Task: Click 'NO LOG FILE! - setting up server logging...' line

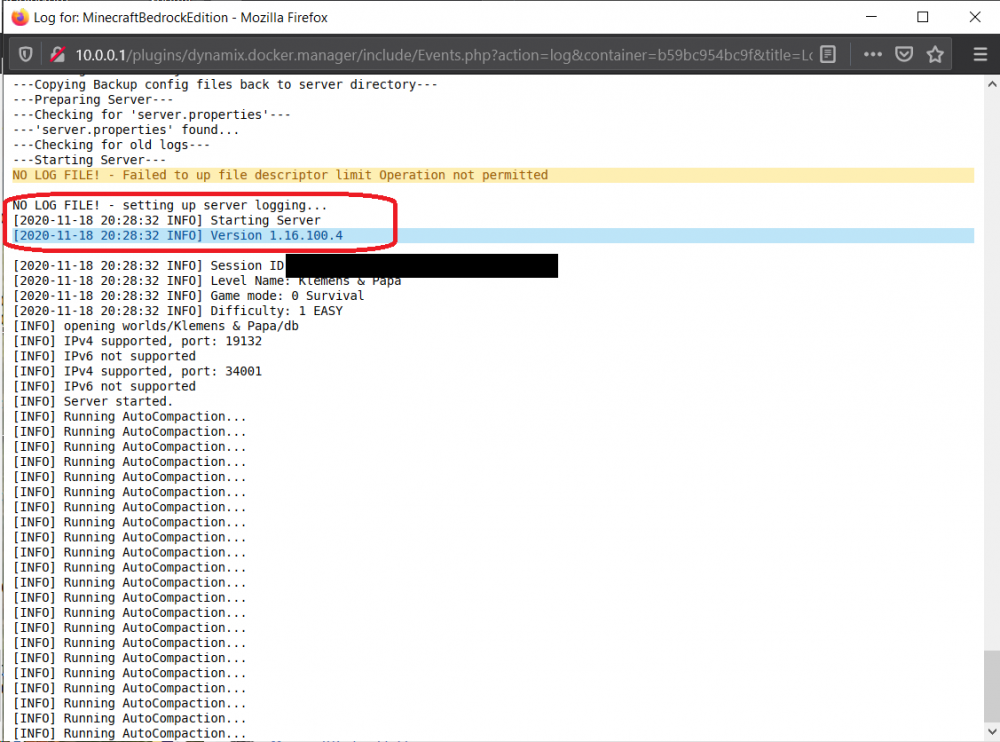Action: [170, 205]
